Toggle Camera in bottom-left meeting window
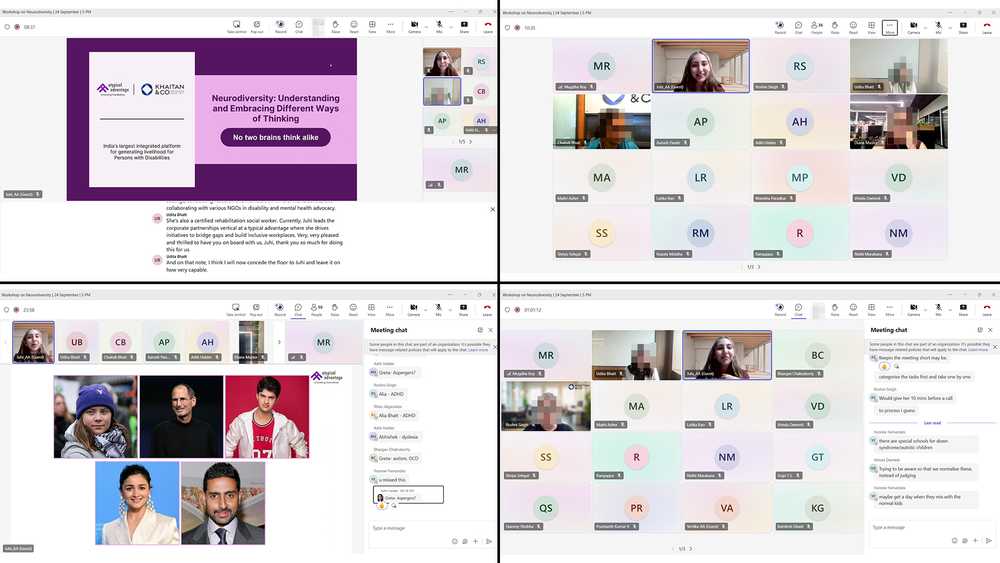1000x563 pixels. (x=414, y=310)
